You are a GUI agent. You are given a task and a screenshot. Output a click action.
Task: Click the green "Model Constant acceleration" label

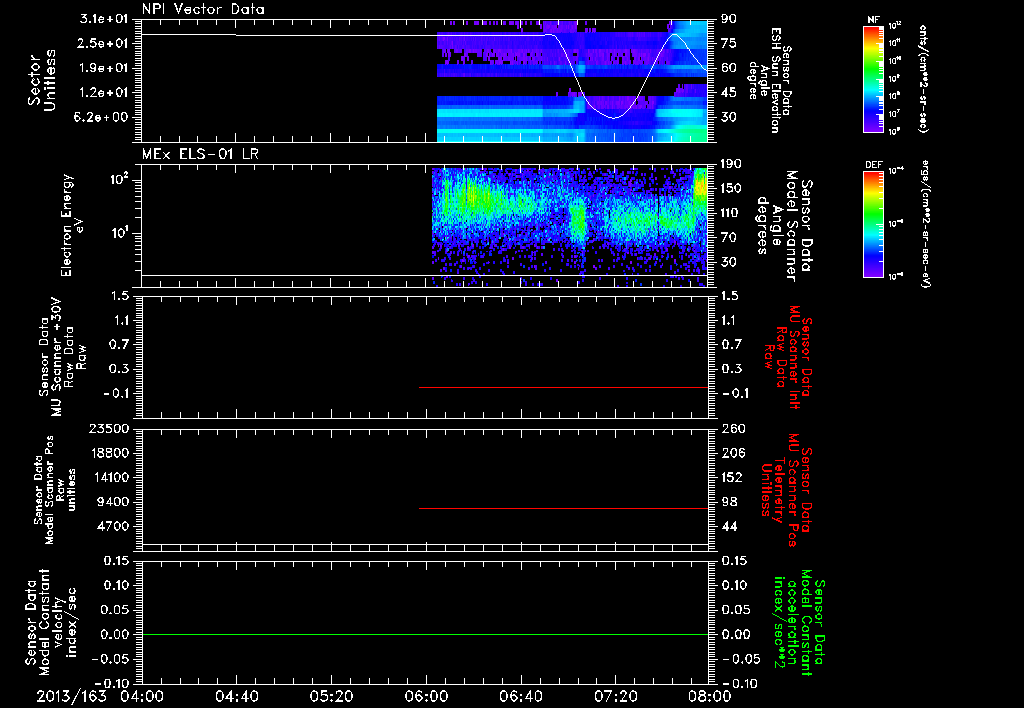798,623
